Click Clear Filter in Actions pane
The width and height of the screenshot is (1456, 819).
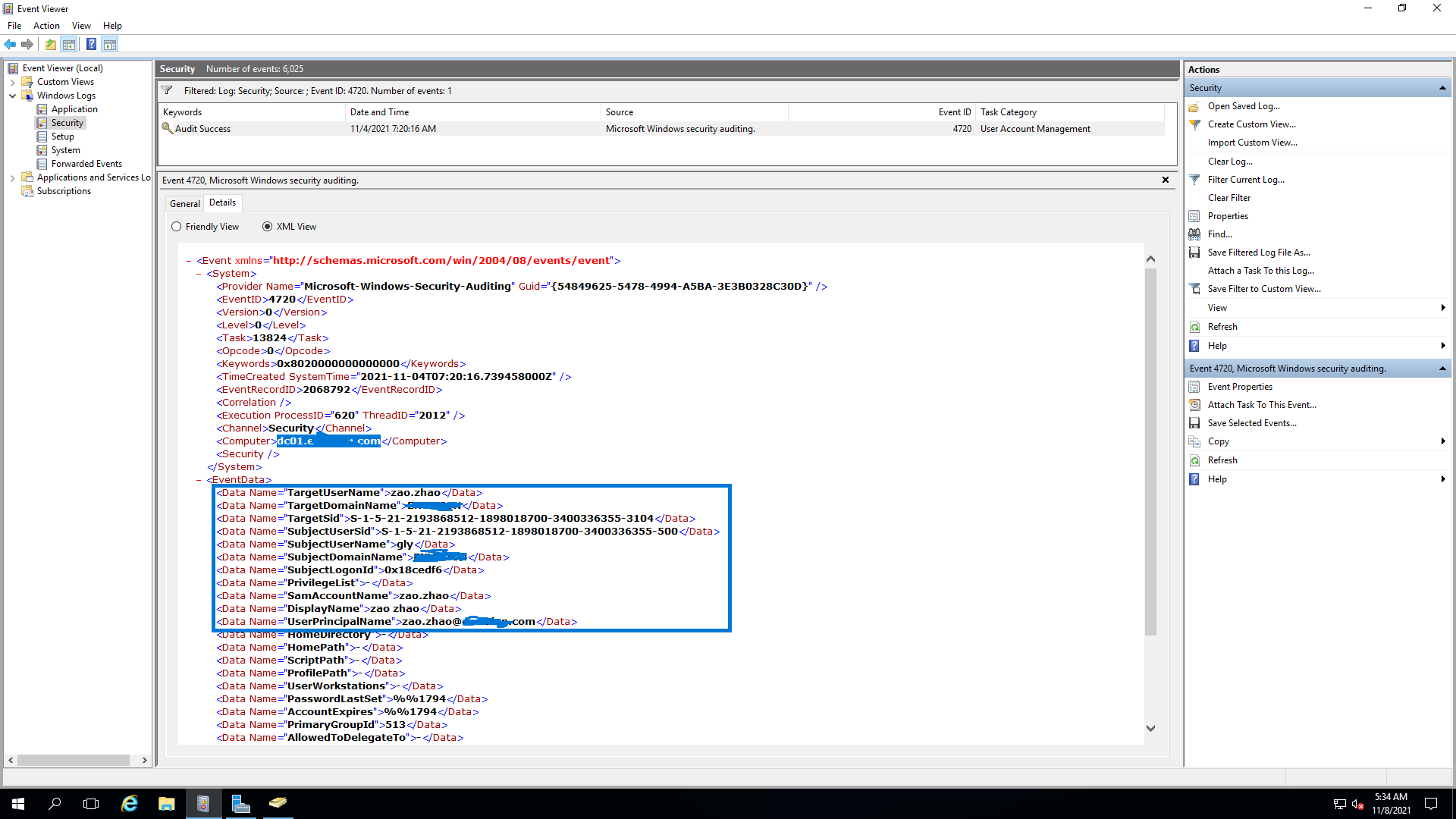[x=1229, y=198]
